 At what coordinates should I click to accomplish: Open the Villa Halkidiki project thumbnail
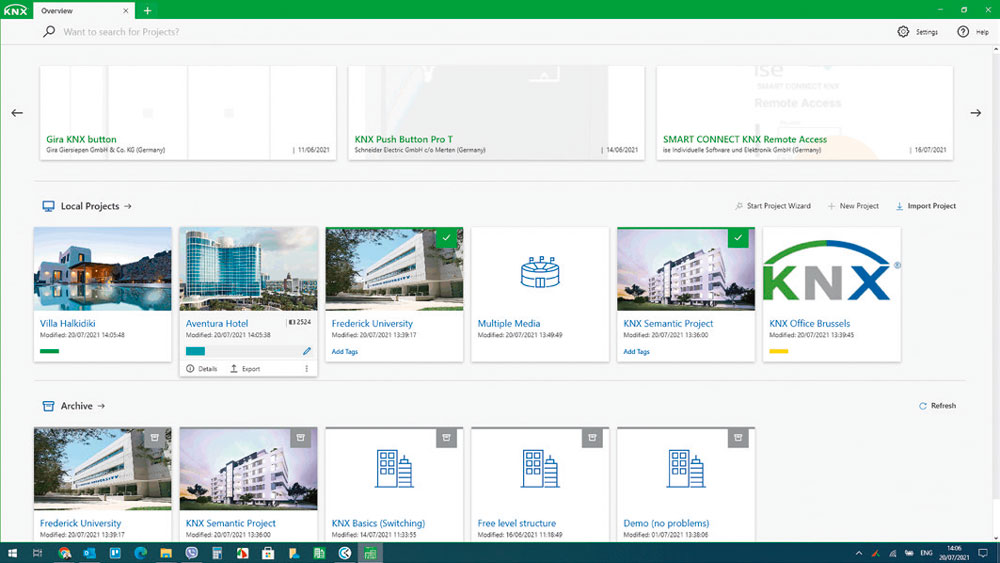(103, 269)
